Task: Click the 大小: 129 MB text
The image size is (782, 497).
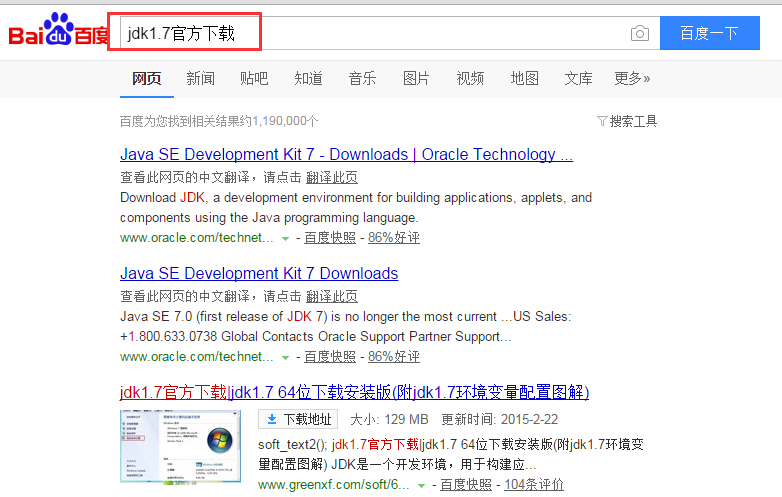Action: pyautogui.click(x=390, y=419)
